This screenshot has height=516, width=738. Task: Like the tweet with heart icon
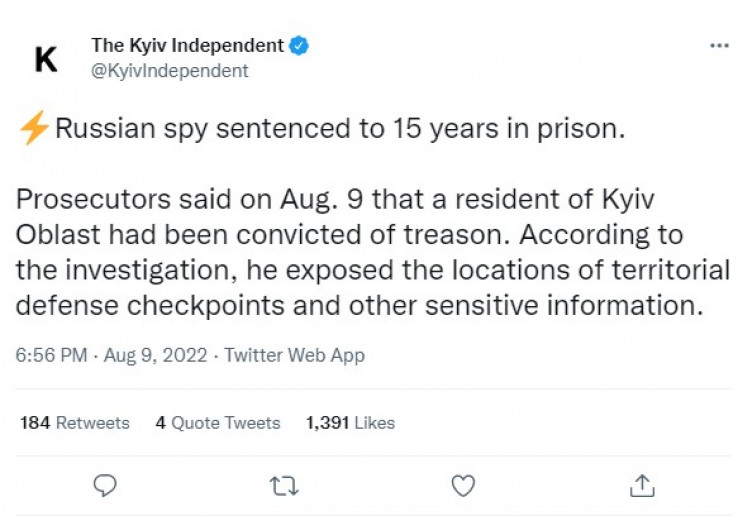[x=463, y=486]
